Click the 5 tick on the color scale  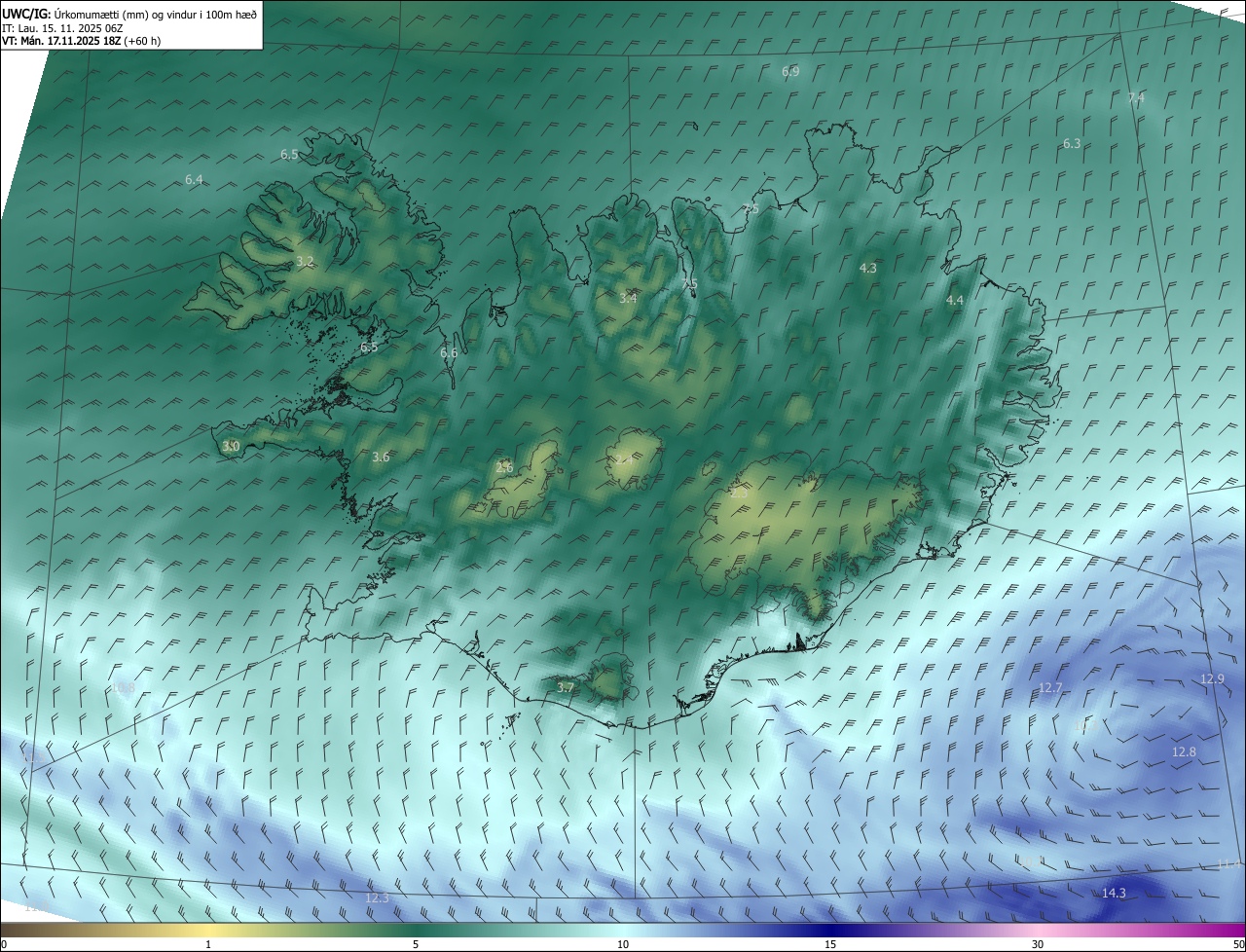pos(416,944)
